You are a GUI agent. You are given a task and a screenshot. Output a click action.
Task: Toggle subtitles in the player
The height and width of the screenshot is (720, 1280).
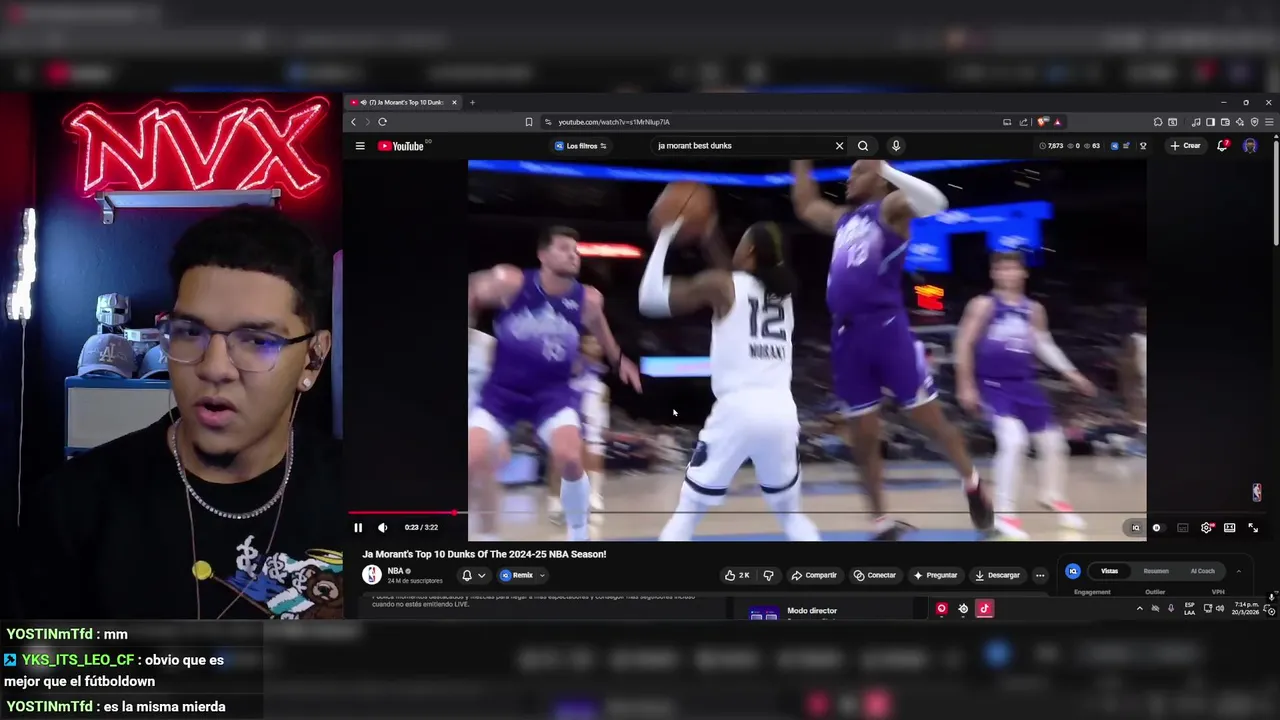1183,527
